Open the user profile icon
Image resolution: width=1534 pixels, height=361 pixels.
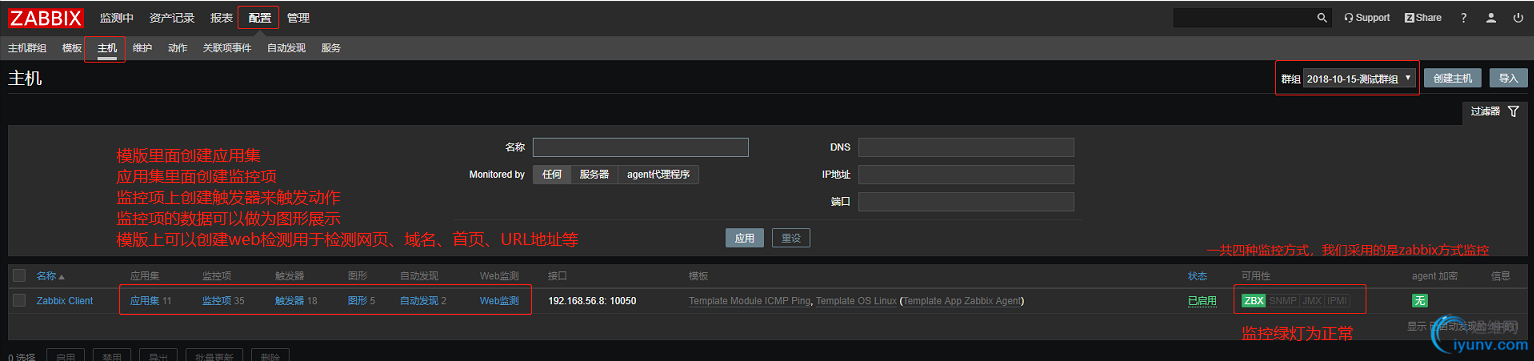click(x=1491, y=17)
